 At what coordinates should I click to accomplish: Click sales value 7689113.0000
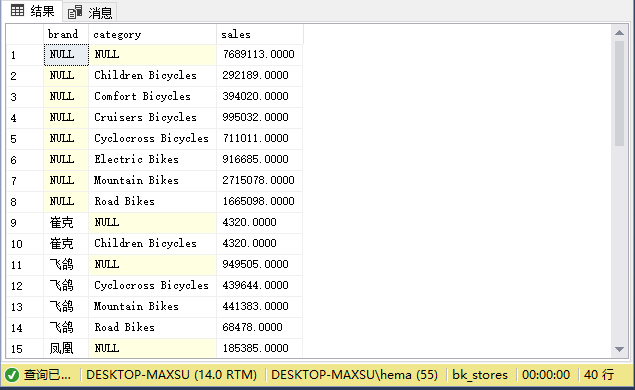click(x=260, y=55)
